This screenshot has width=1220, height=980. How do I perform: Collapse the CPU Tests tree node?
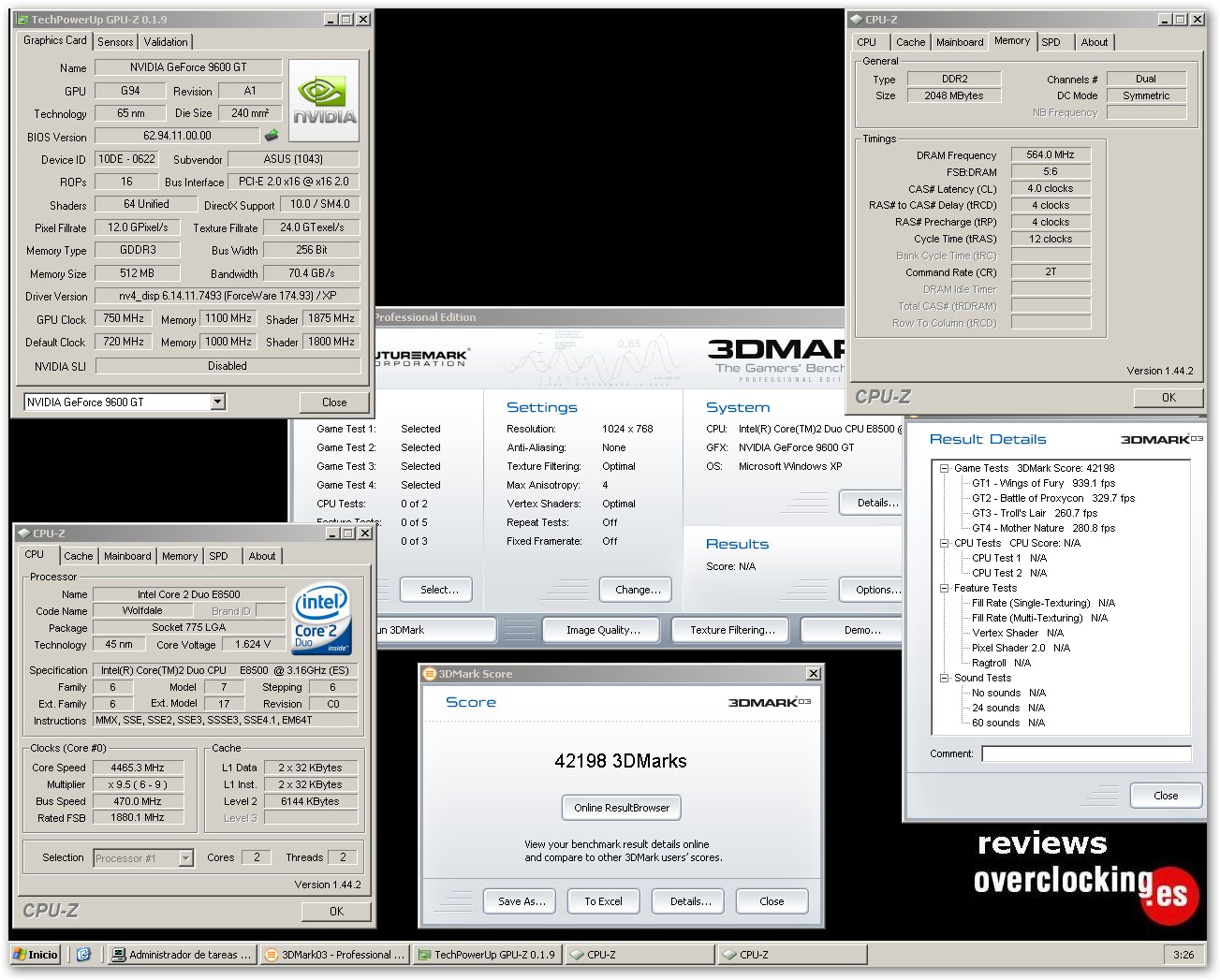click(x=945, y=543)
